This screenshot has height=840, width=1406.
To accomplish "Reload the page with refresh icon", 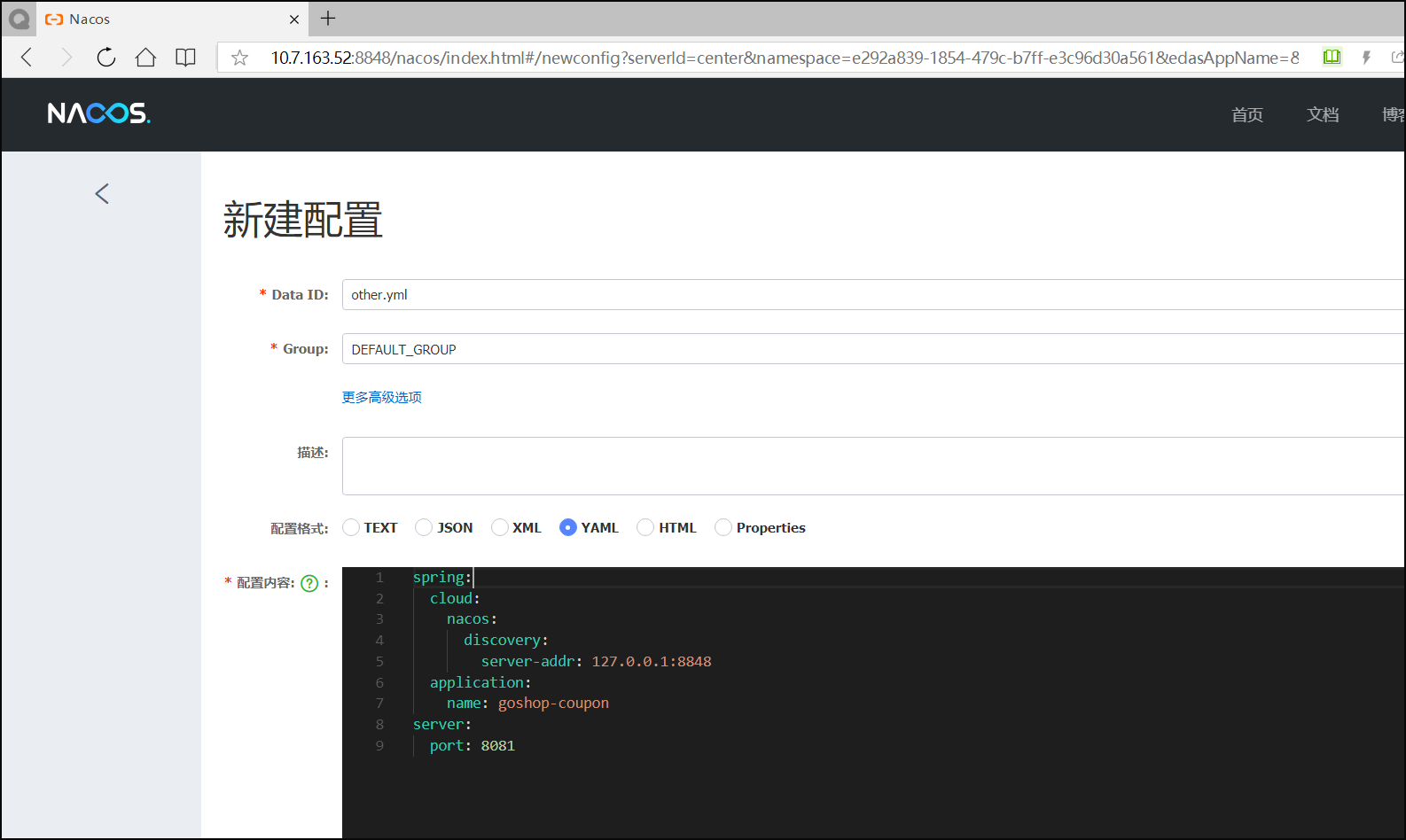I will click(x=106, y=58).
